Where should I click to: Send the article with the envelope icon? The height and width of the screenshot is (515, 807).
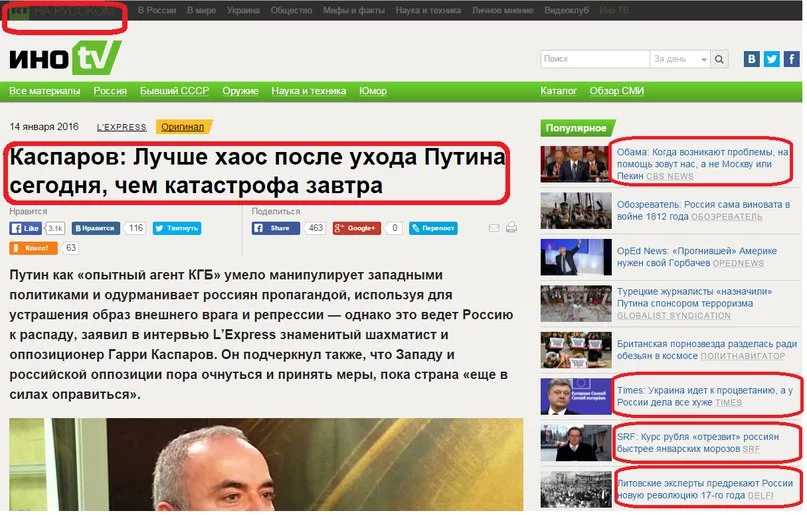494,228
